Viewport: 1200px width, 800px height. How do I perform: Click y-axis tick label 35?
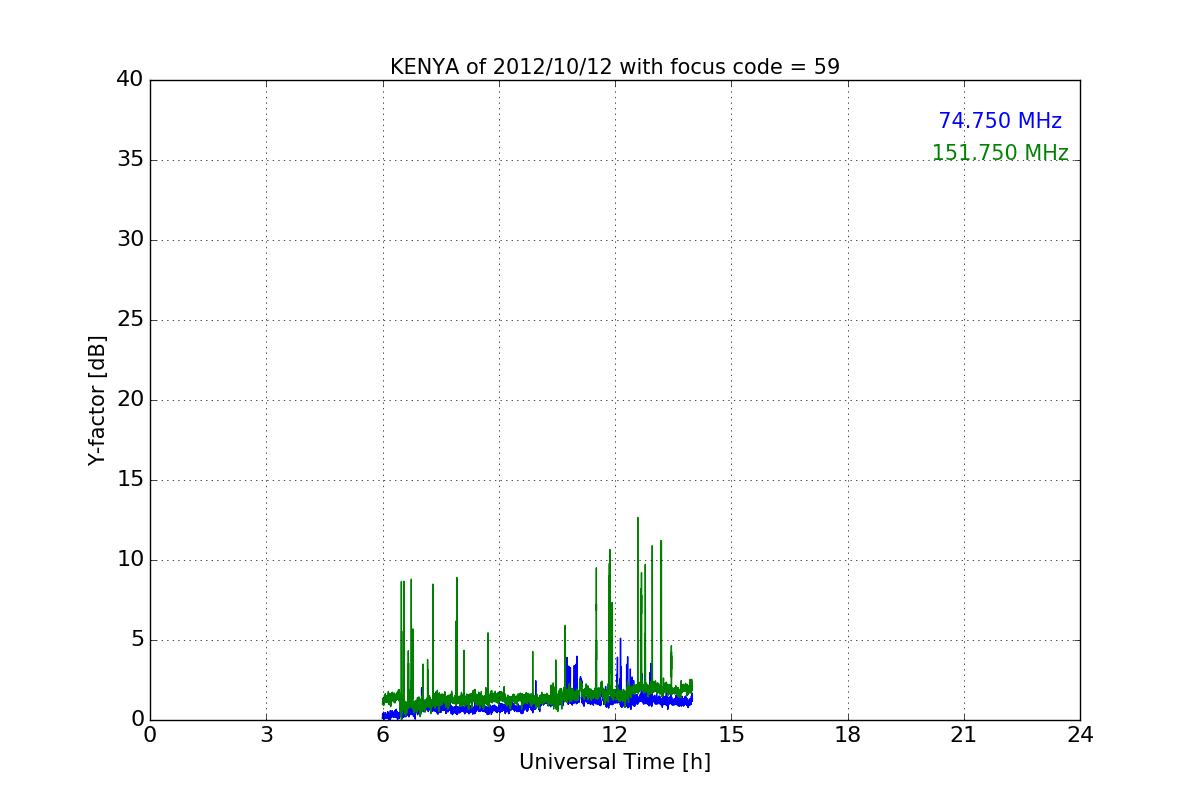[x=130, y=160]
